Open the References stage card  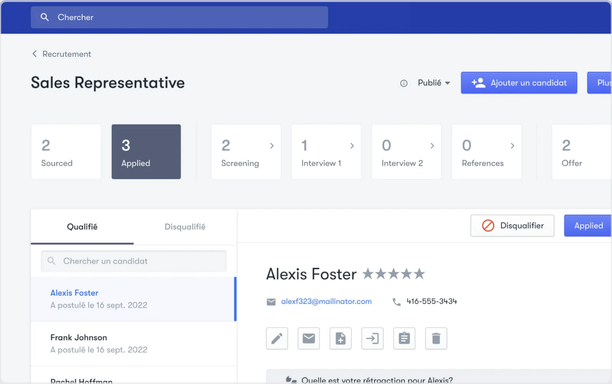486,152
